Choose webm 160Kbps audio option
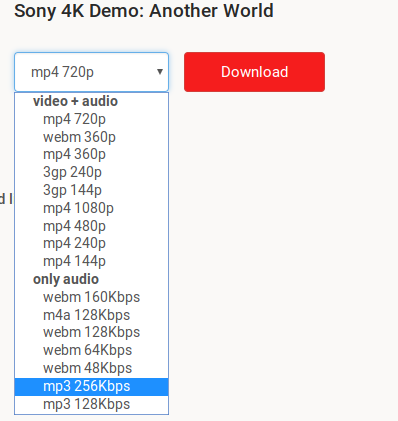398x421 pixels. click(91, 297)
